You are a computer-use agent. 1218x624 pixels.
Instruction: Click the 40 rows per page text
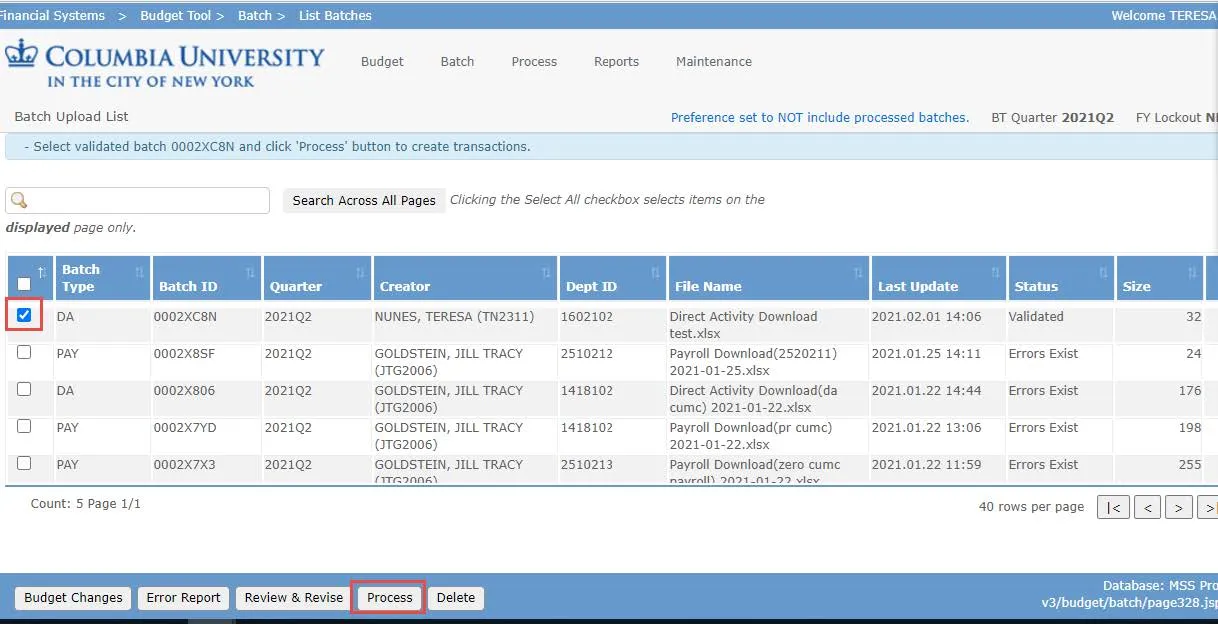pyautogui.click(x=1031, y=507)
